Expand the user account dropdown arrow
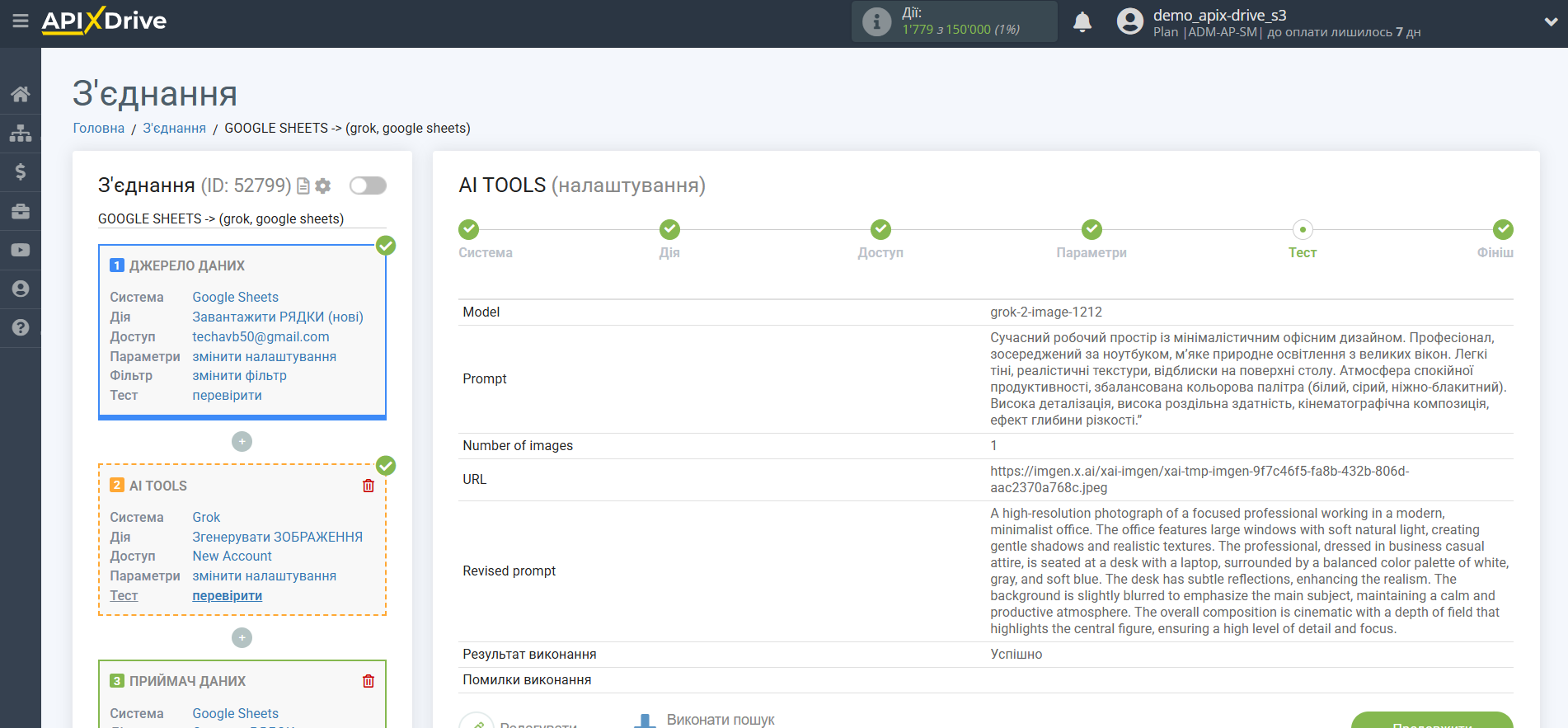Viewport: 1568px width, 728px height. pos(1550,22)
